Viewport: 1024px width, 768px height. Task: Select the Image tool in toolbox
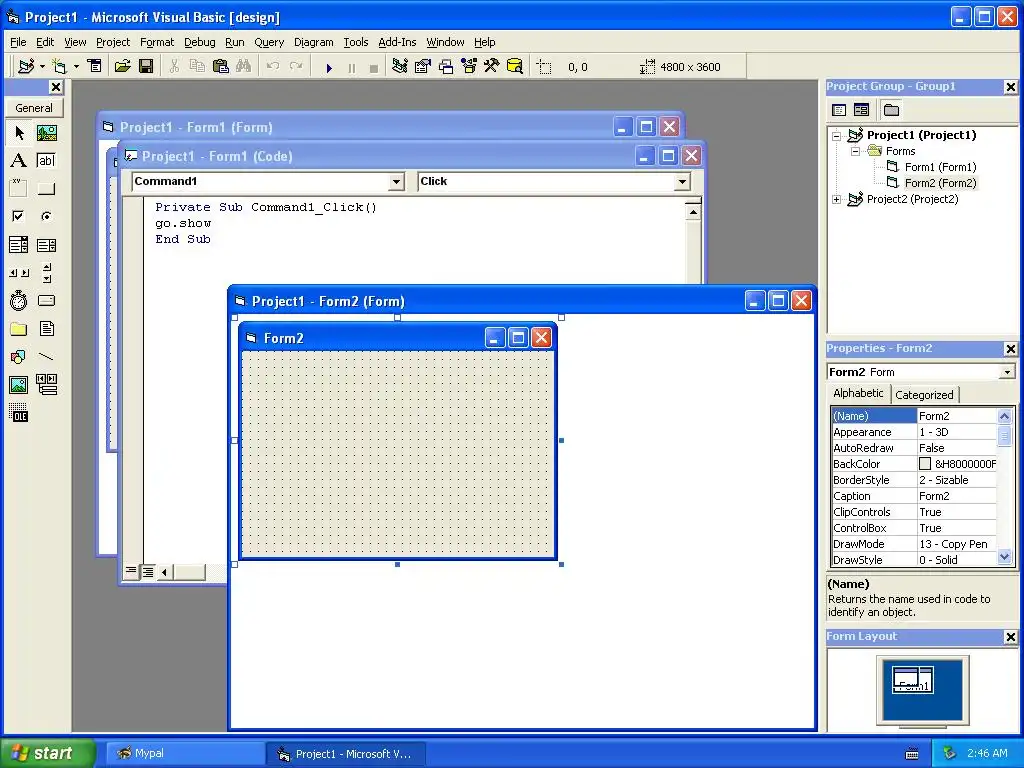tap(19, 385)
